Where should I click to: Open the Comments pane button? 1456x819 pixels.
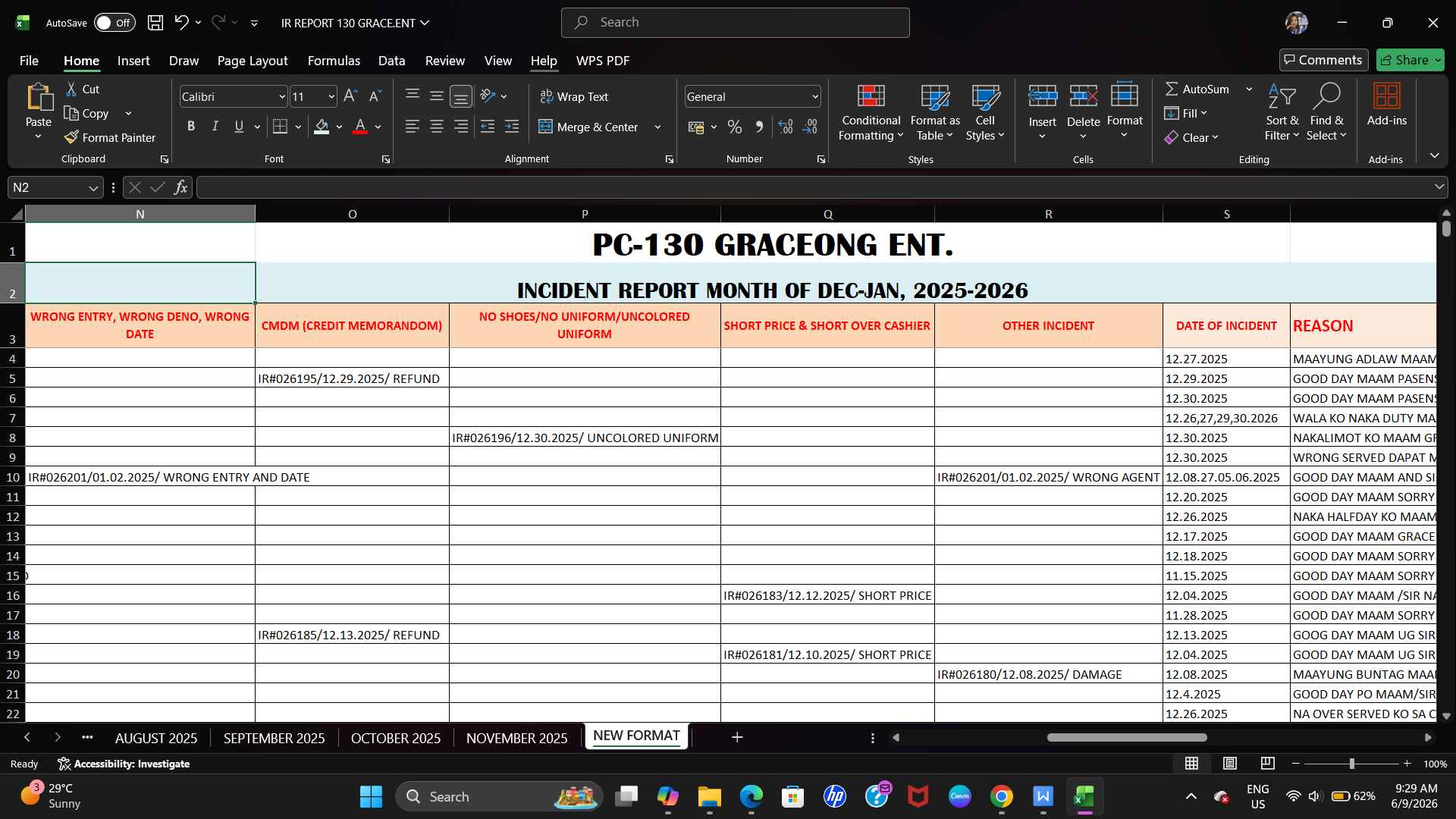pos(1323,60)
